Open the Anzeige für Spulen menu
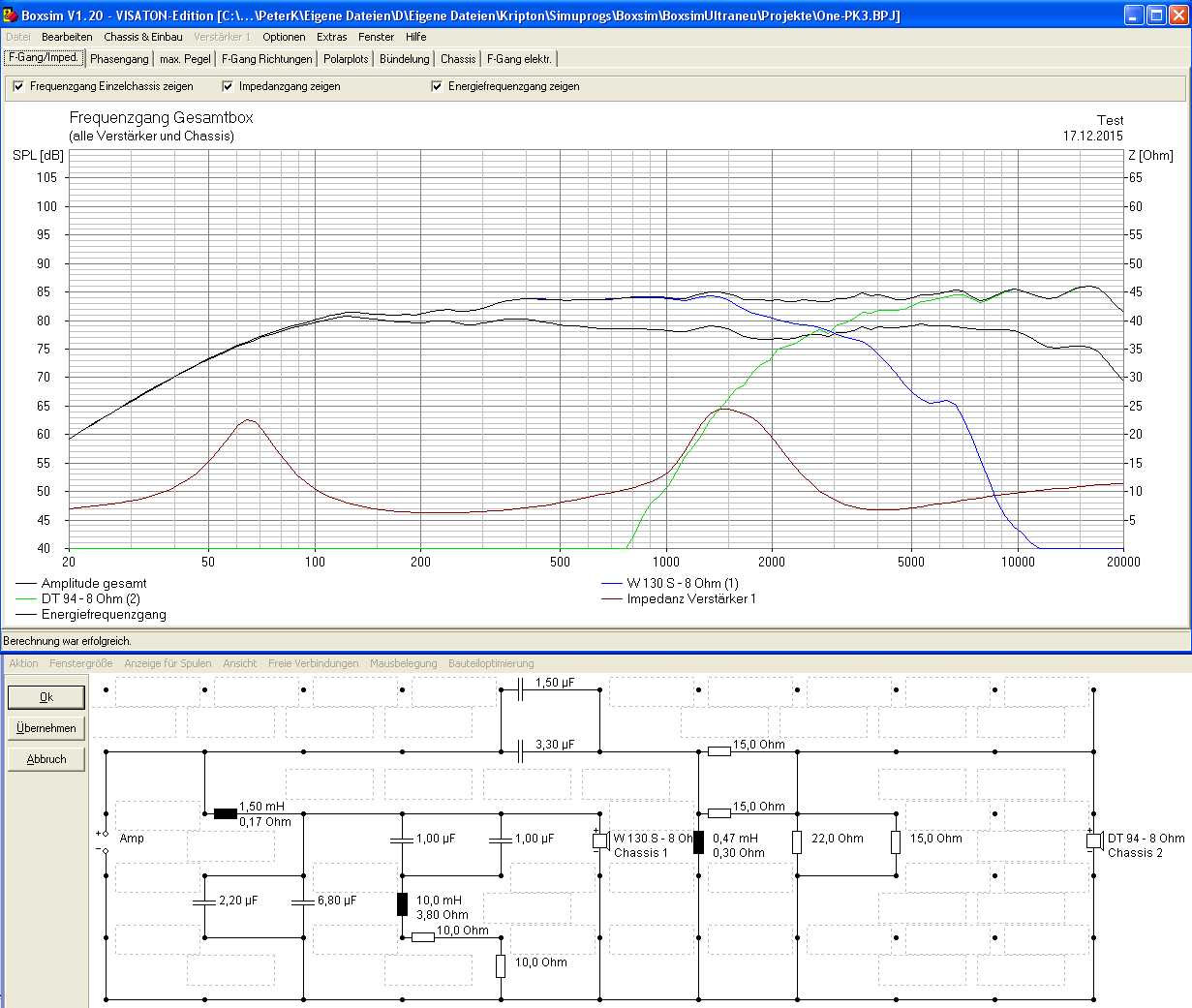The image size is (1192, 1008). pos(168,663)
